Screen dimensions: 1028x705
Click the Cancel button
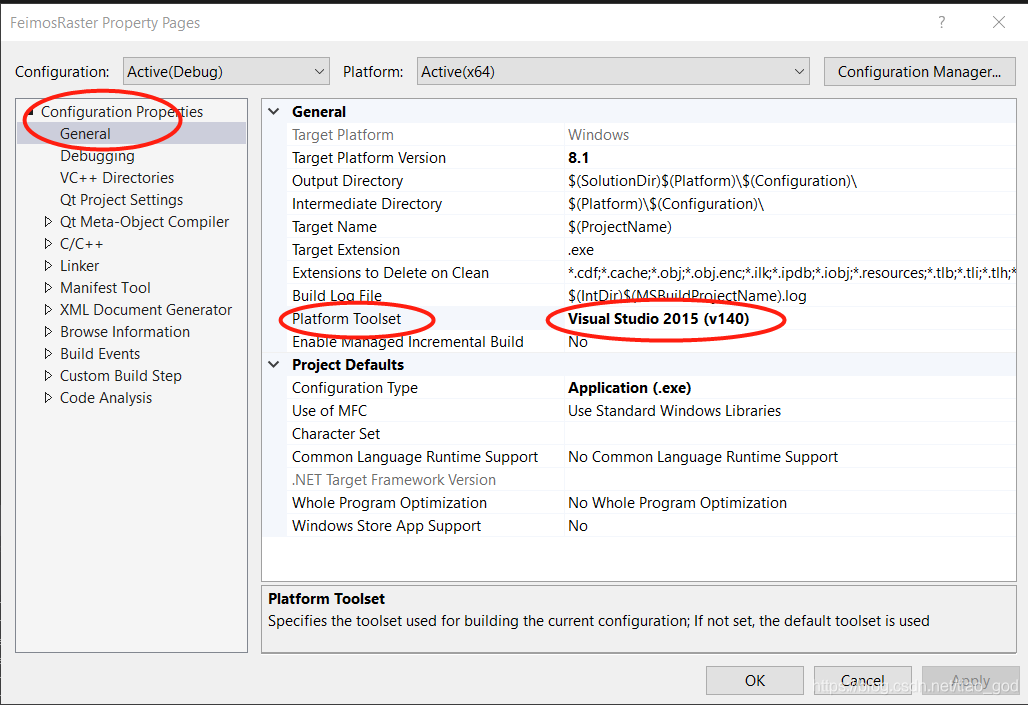(862, 680)
